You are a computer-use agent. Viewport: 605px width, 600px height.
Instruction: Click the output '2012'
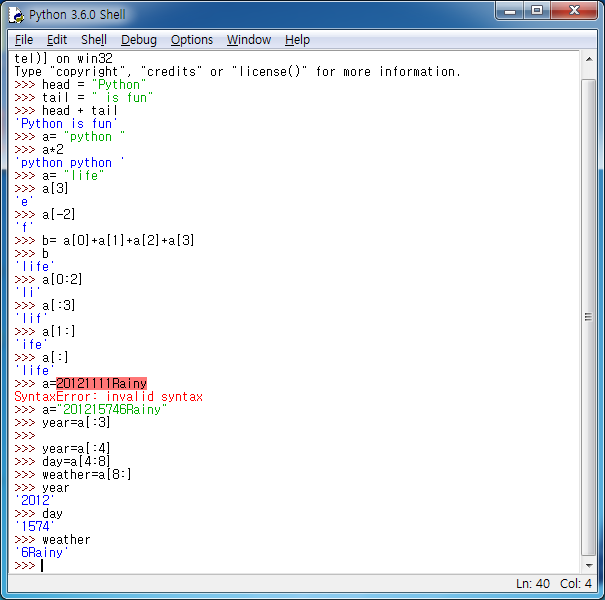click(35, 500)
